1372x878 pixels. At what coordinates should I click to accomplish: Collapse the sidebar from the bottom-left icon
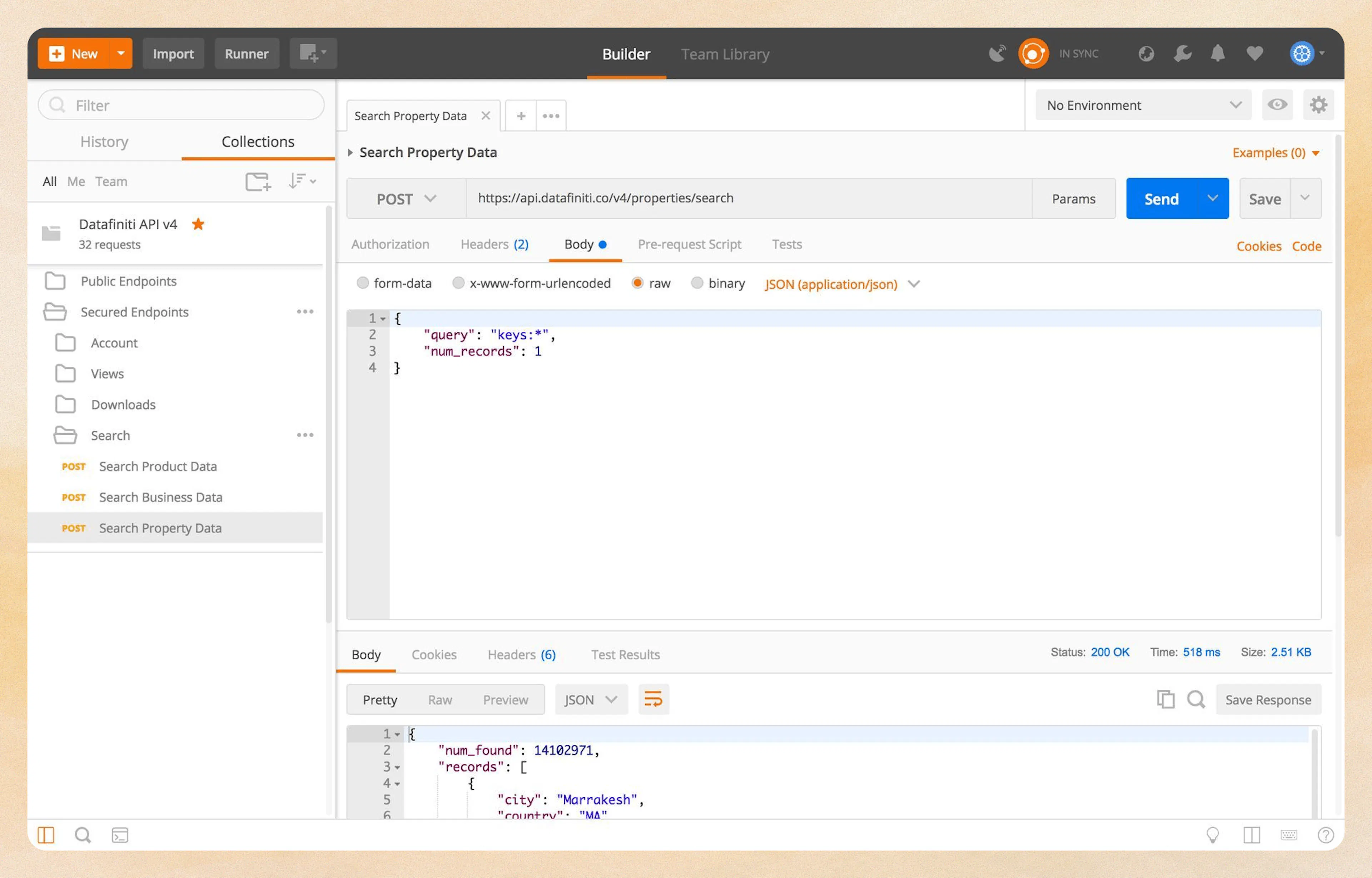[46, 835]
